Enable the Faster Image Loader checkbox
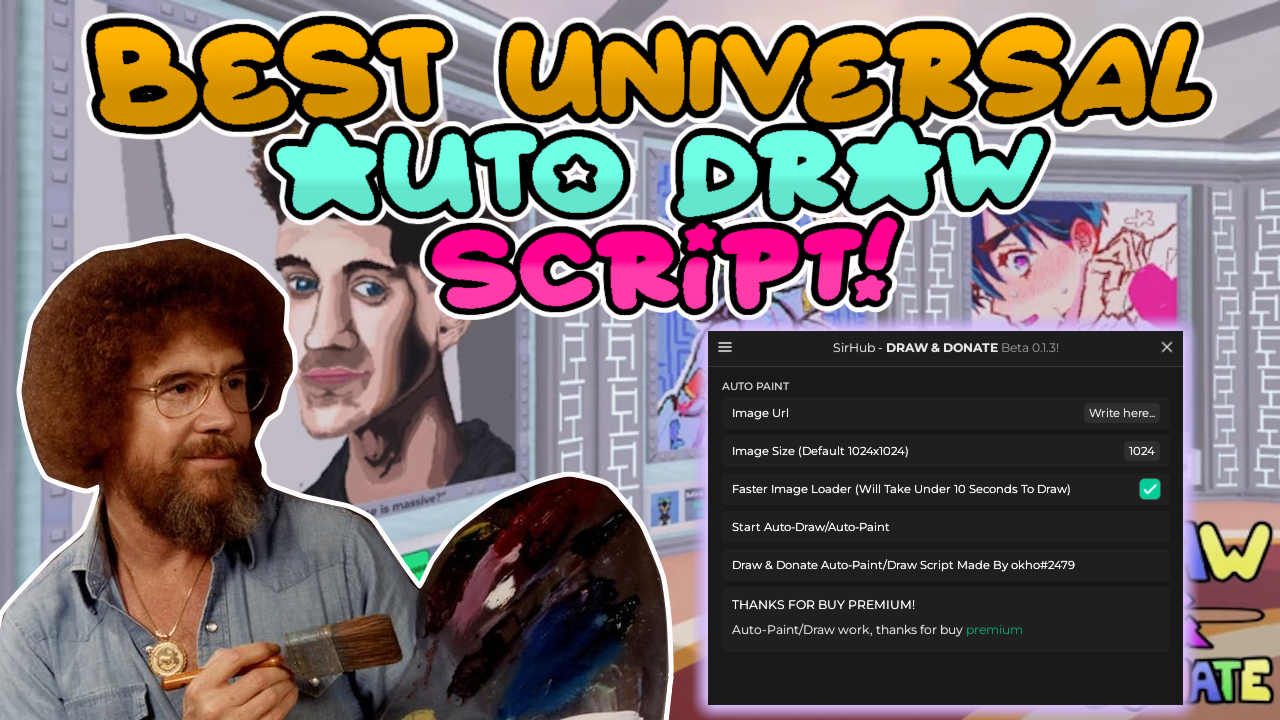This screenshot has width=1280, height=720. pyautogui.click(x=1149, y=489)
